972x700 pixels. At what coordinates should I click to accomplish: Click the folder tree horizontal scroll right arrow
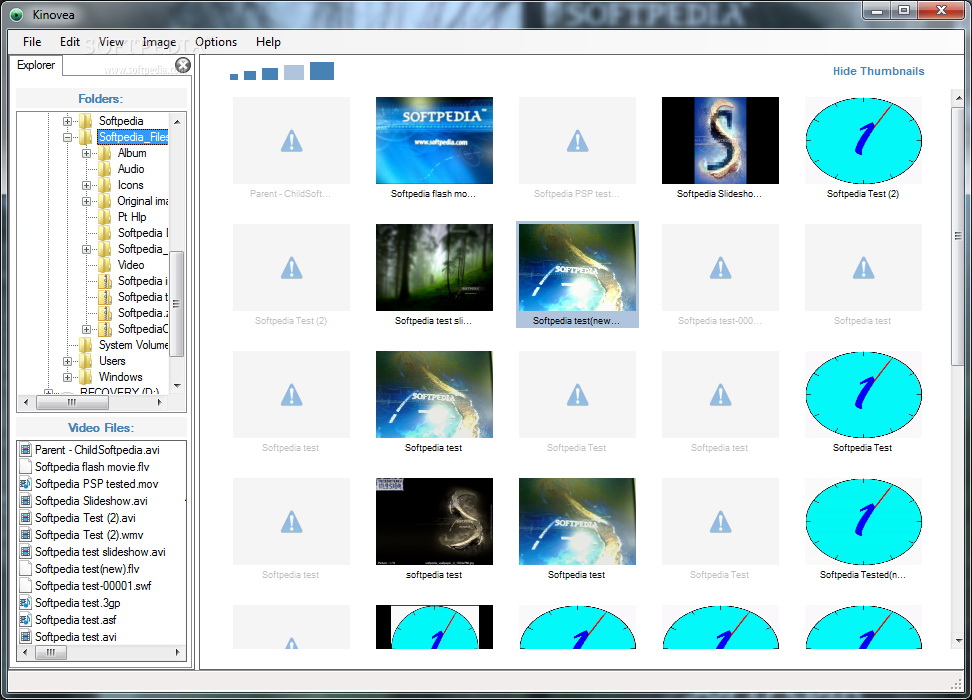pyautogui.click(x=160, y=402)
